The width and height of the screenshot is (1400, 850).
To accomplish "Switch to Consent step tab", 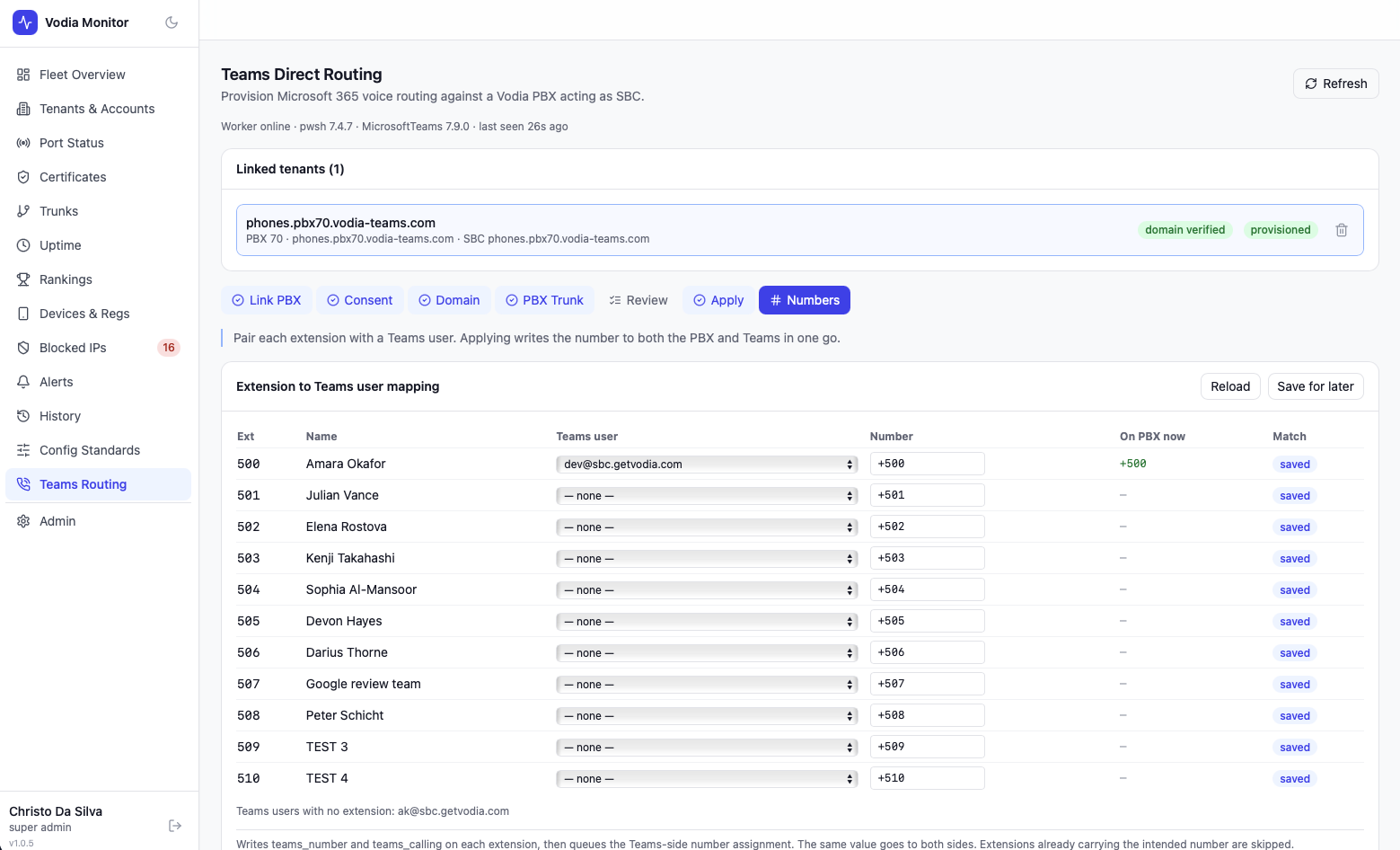I will tap(359, 300).
